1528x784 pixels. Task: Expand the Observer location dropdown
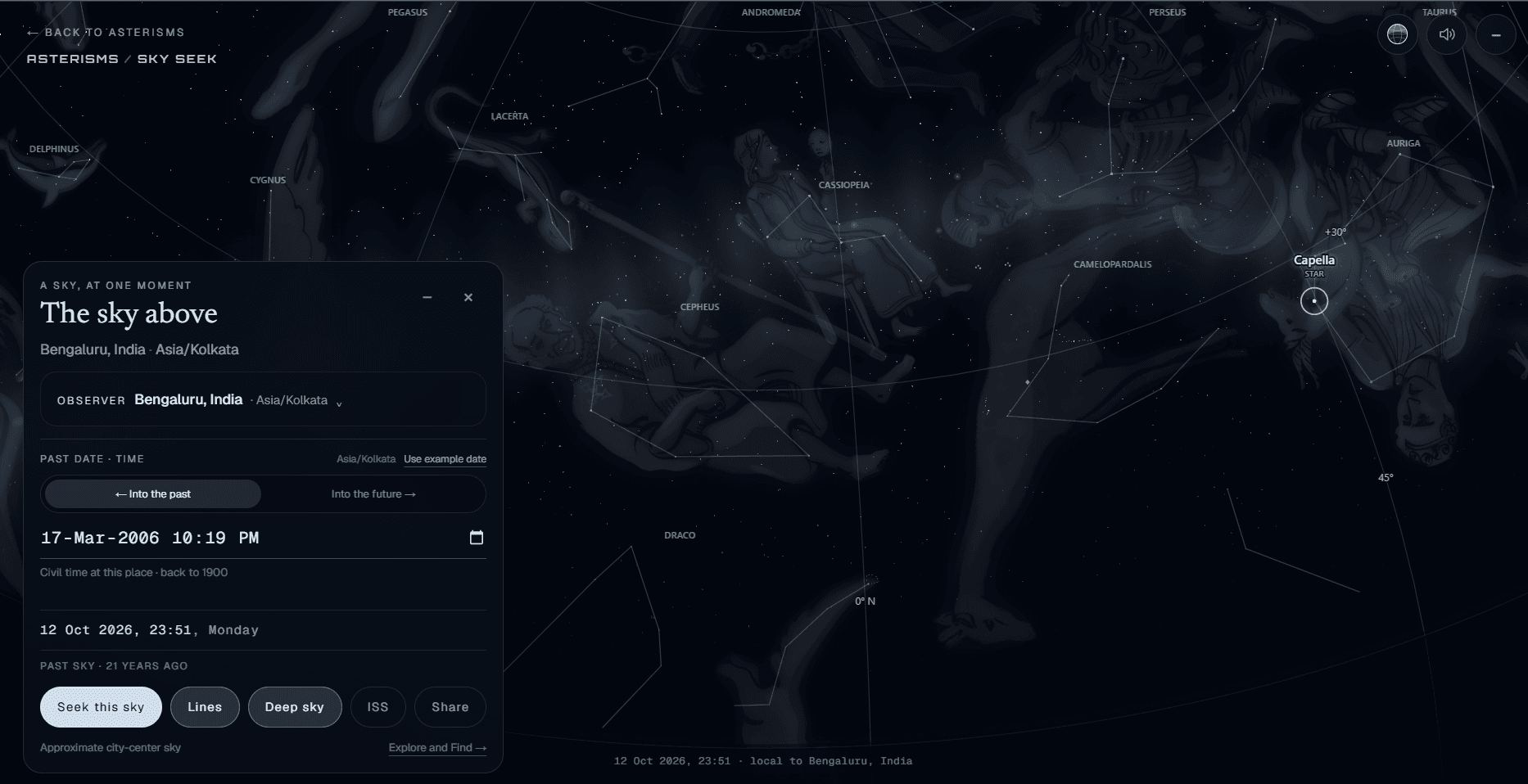(263, 399)
